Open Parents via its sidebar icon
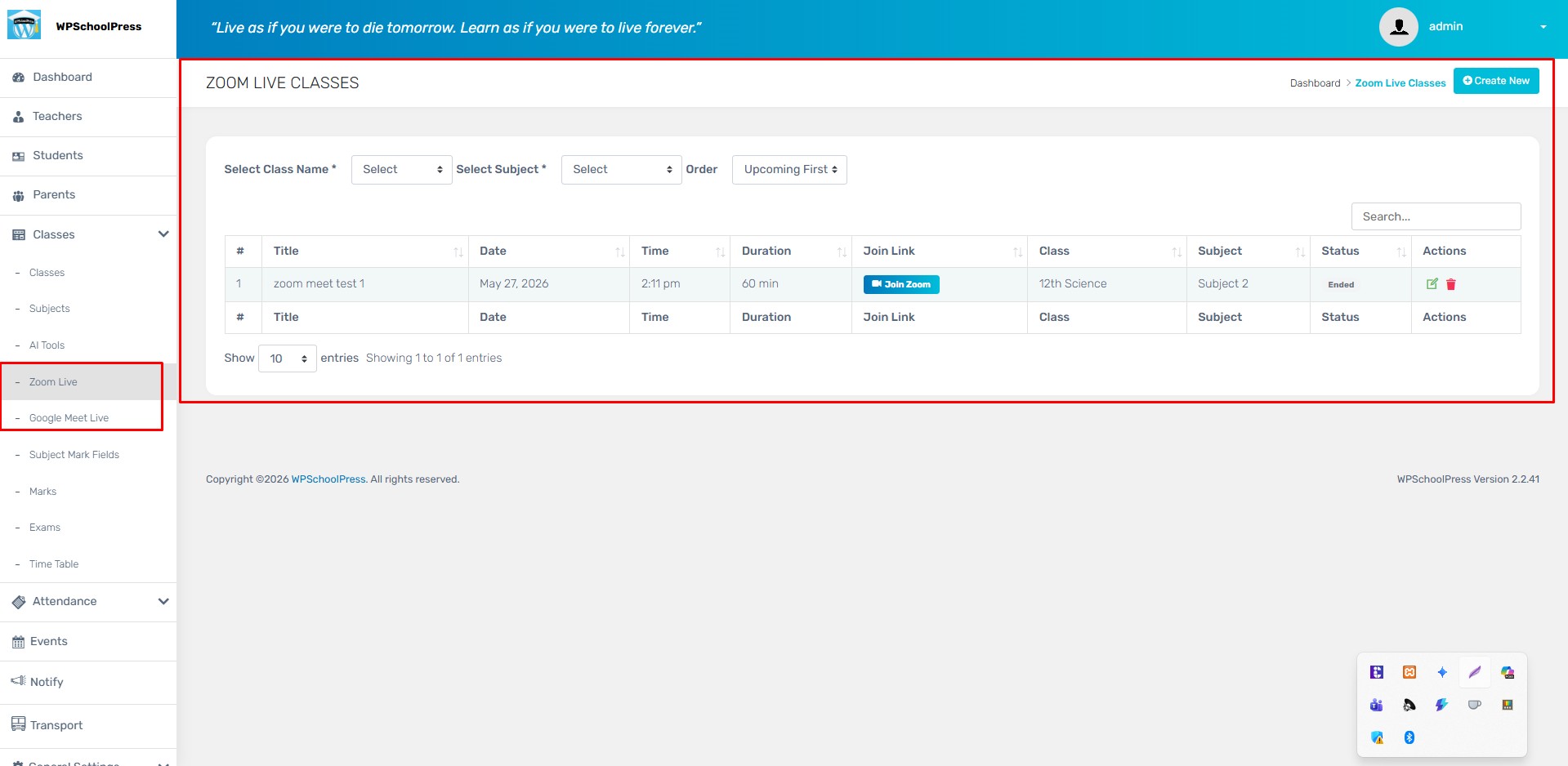 tap(18, 195)
